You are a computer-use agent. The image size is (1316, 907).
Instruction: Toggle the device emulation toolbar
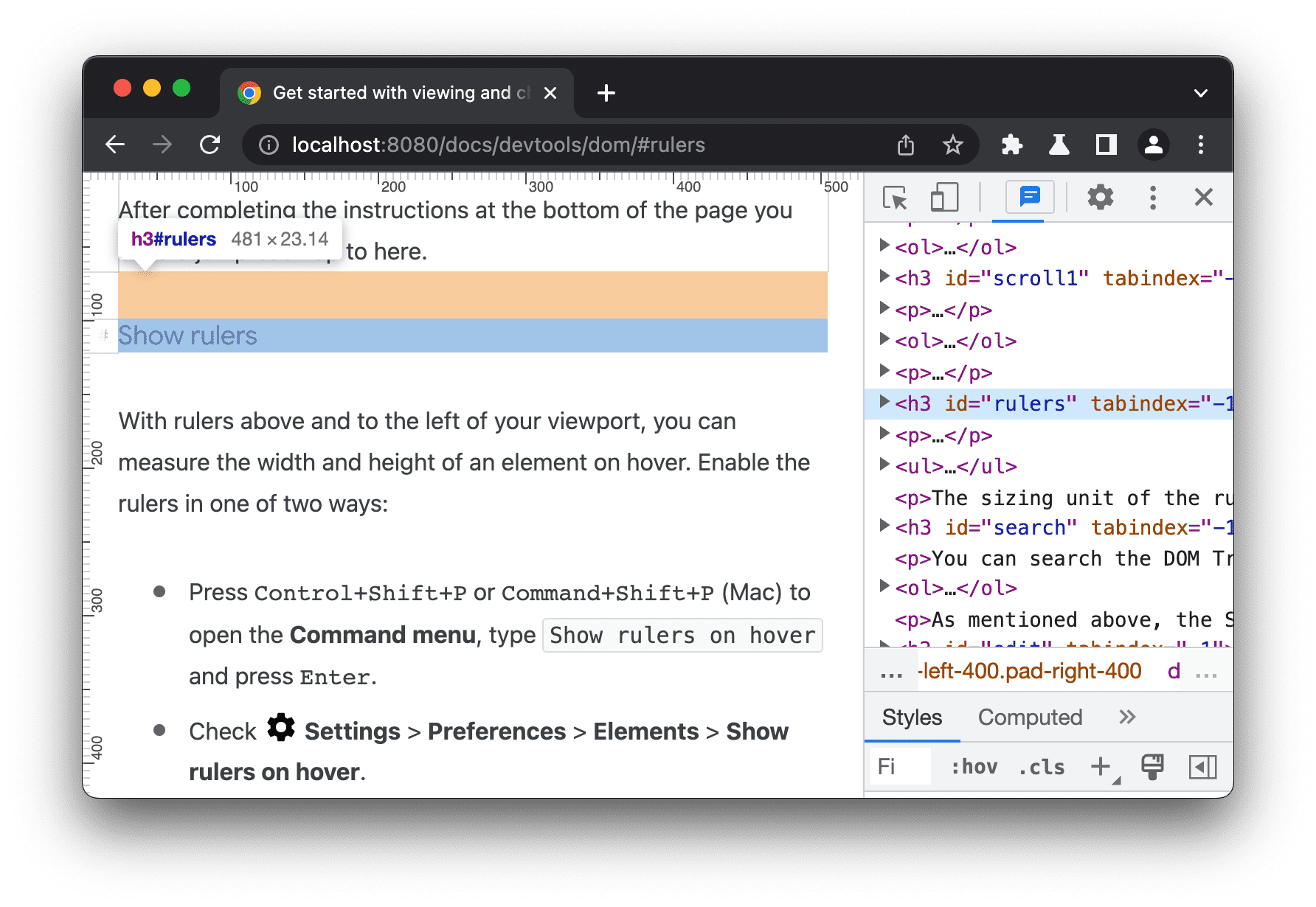(x=944, y=198)
